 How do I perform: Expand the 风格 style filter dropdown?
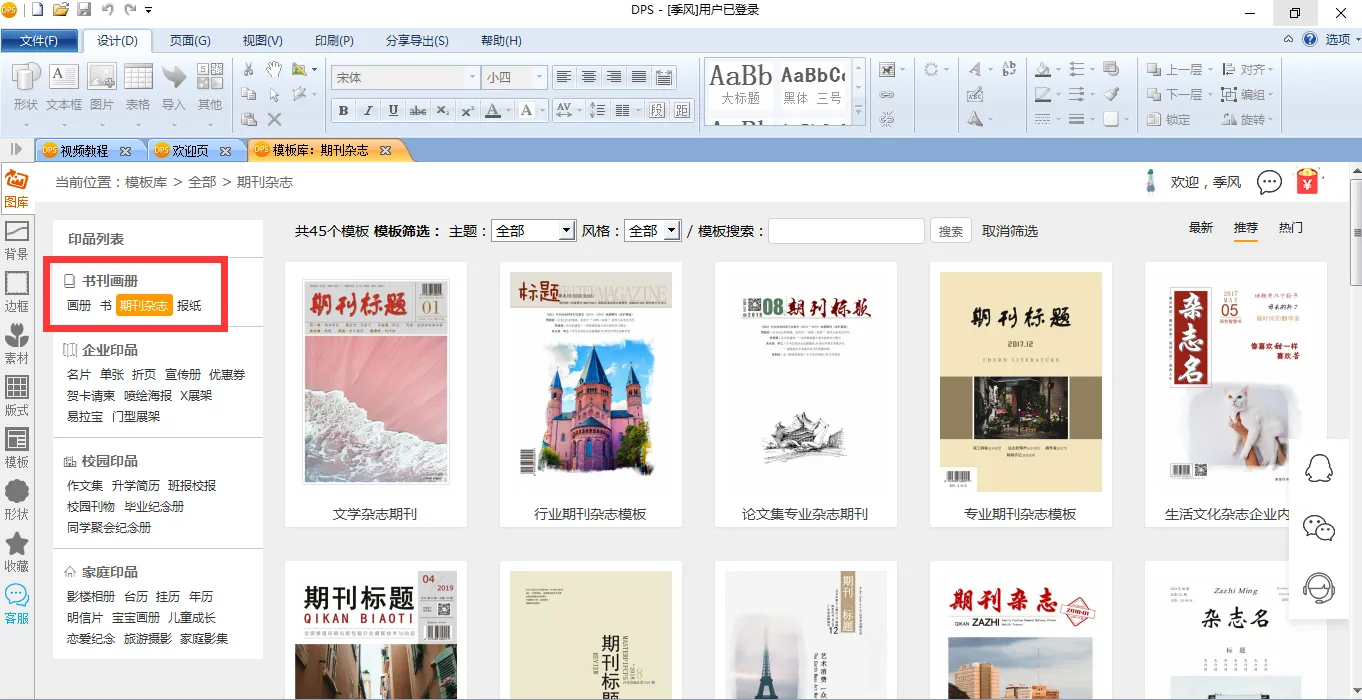coord(671,231)
